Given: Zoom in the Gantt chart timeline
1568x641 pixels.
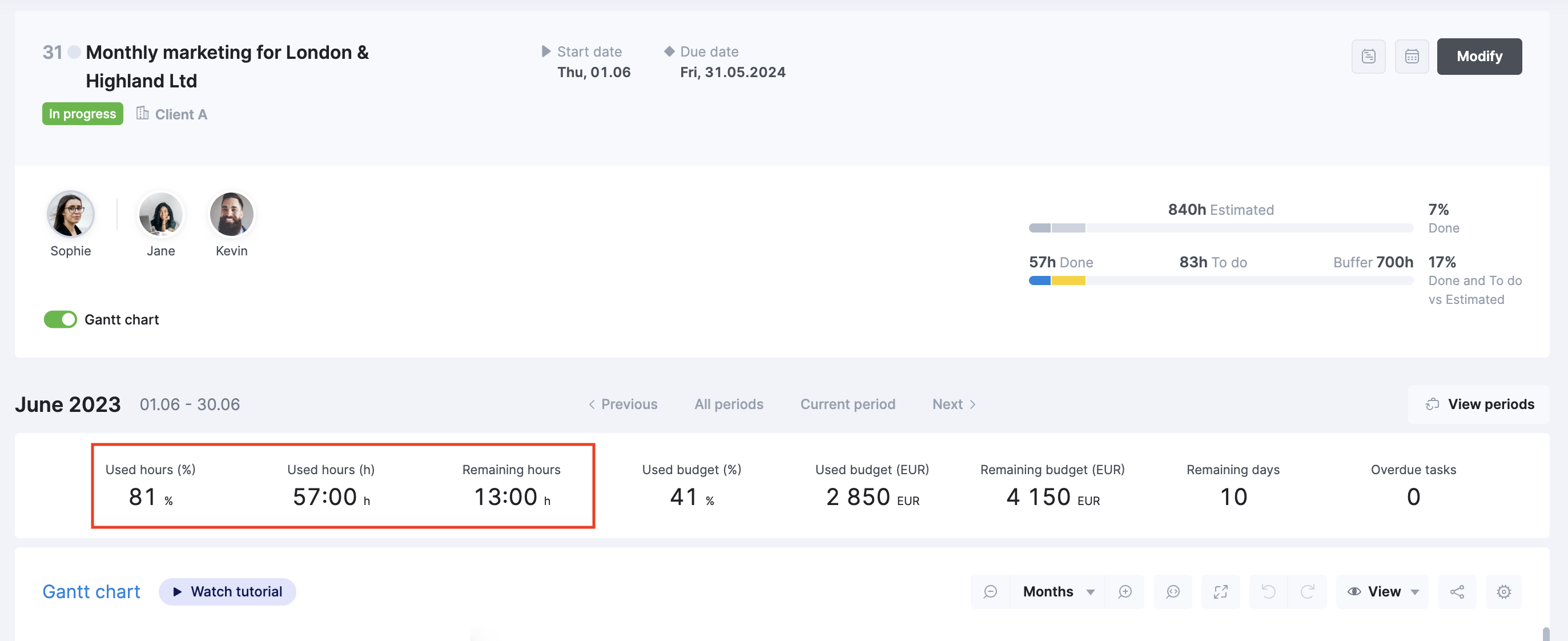Looking at the screenshot, I should (x=1124, y=591).
